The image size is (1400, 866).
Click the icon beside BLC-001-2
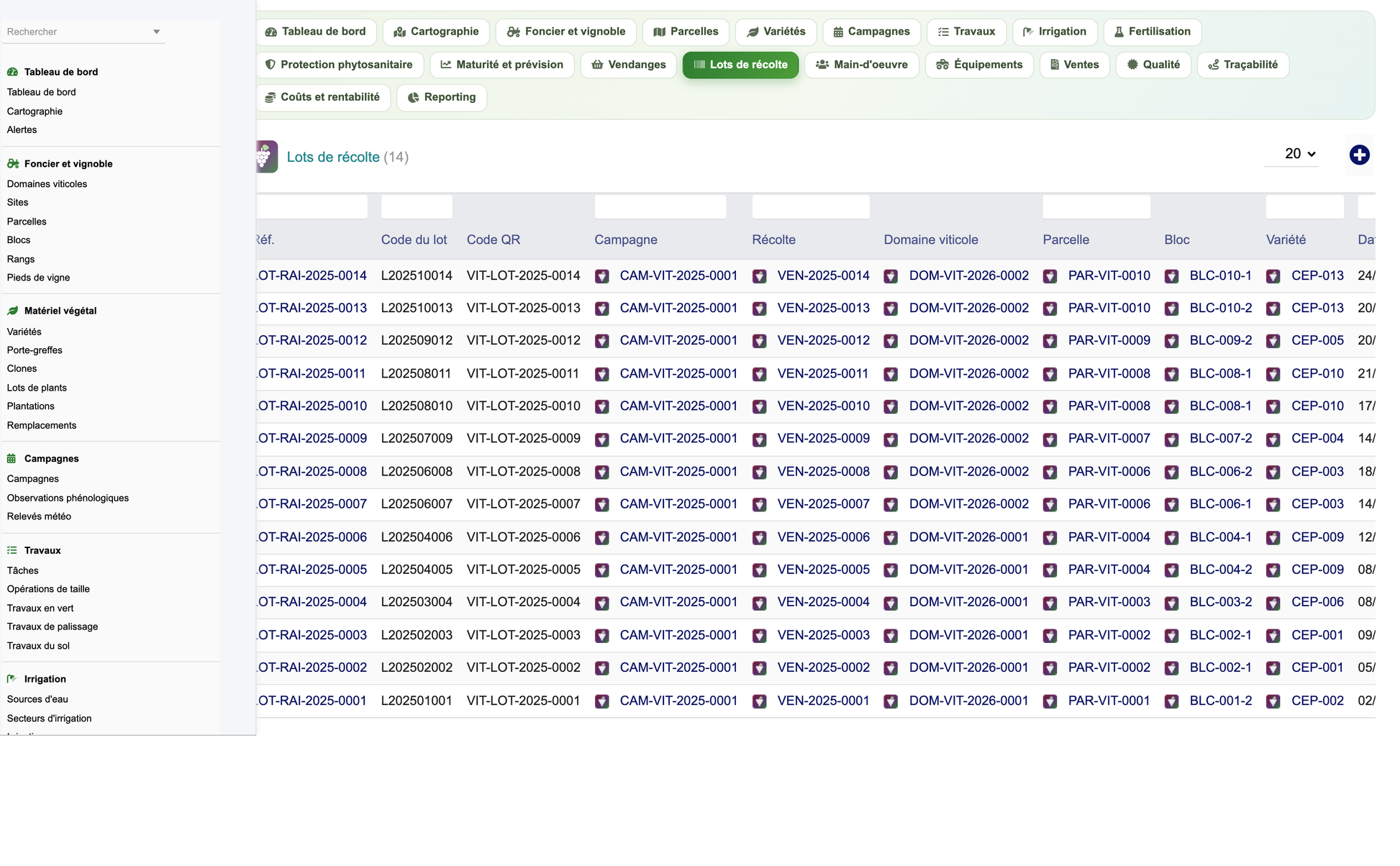click(x=1172, y=701)
